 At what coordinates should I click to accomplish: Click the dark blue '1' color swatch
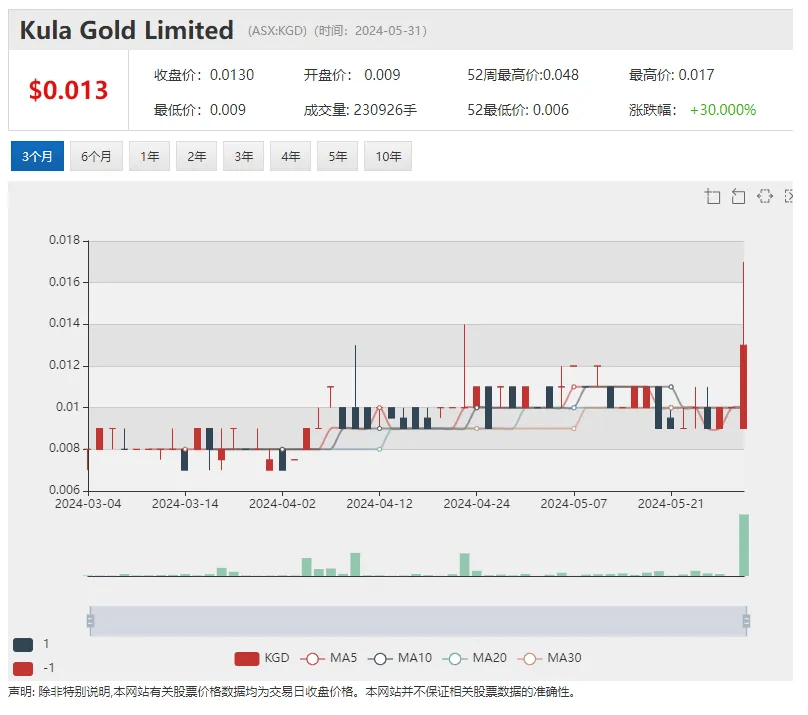pyautogui.click(x=23, y=644)
